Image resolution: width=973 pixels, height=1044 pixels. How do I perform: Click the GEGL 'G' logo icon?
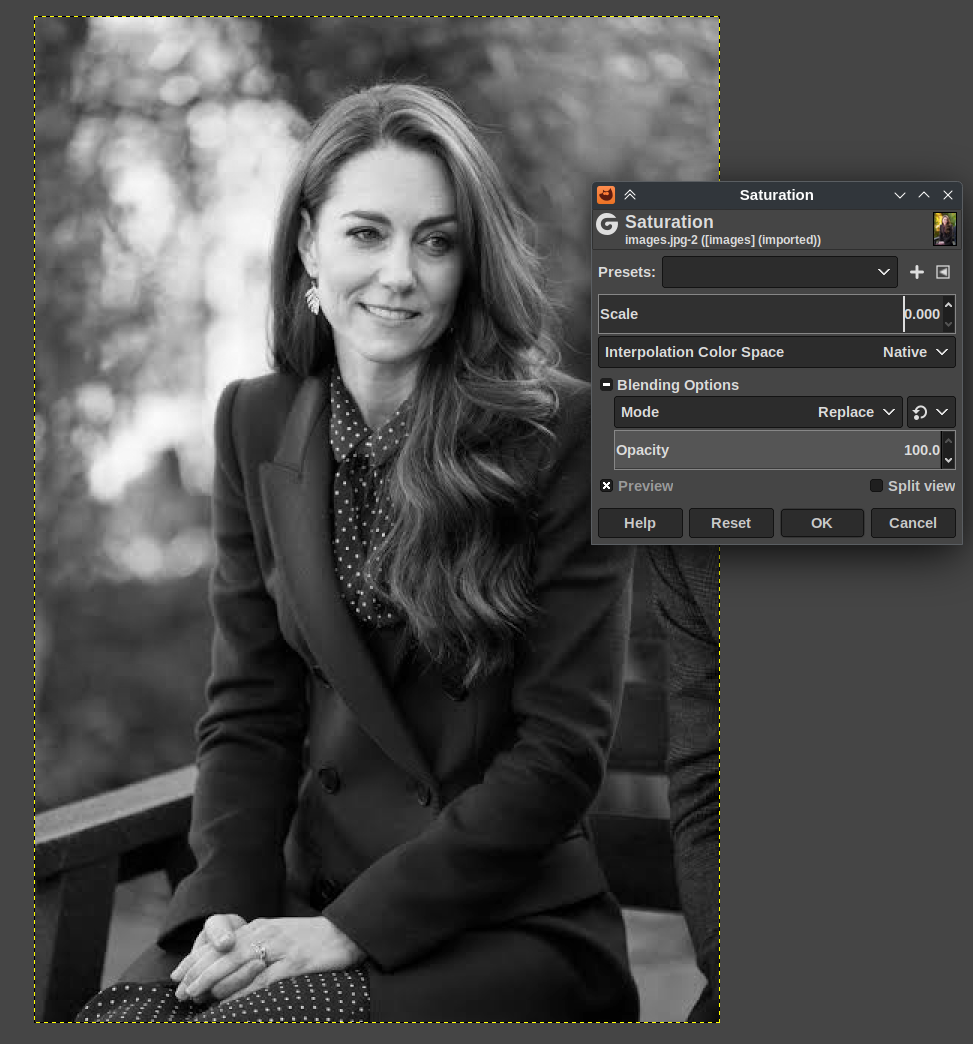607,224
